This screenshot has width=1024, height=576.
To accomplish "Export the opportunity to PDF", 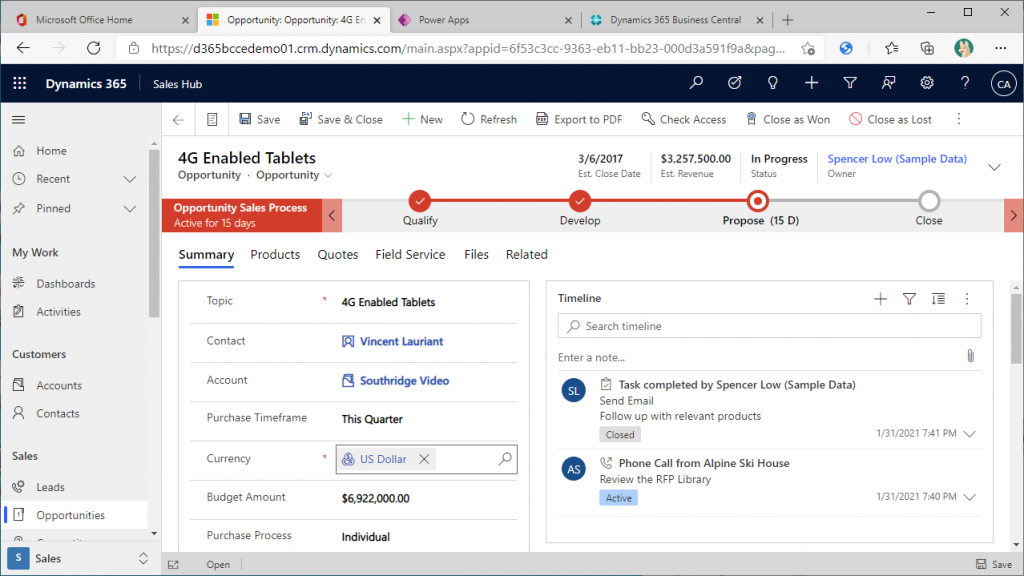I will 579,120.
